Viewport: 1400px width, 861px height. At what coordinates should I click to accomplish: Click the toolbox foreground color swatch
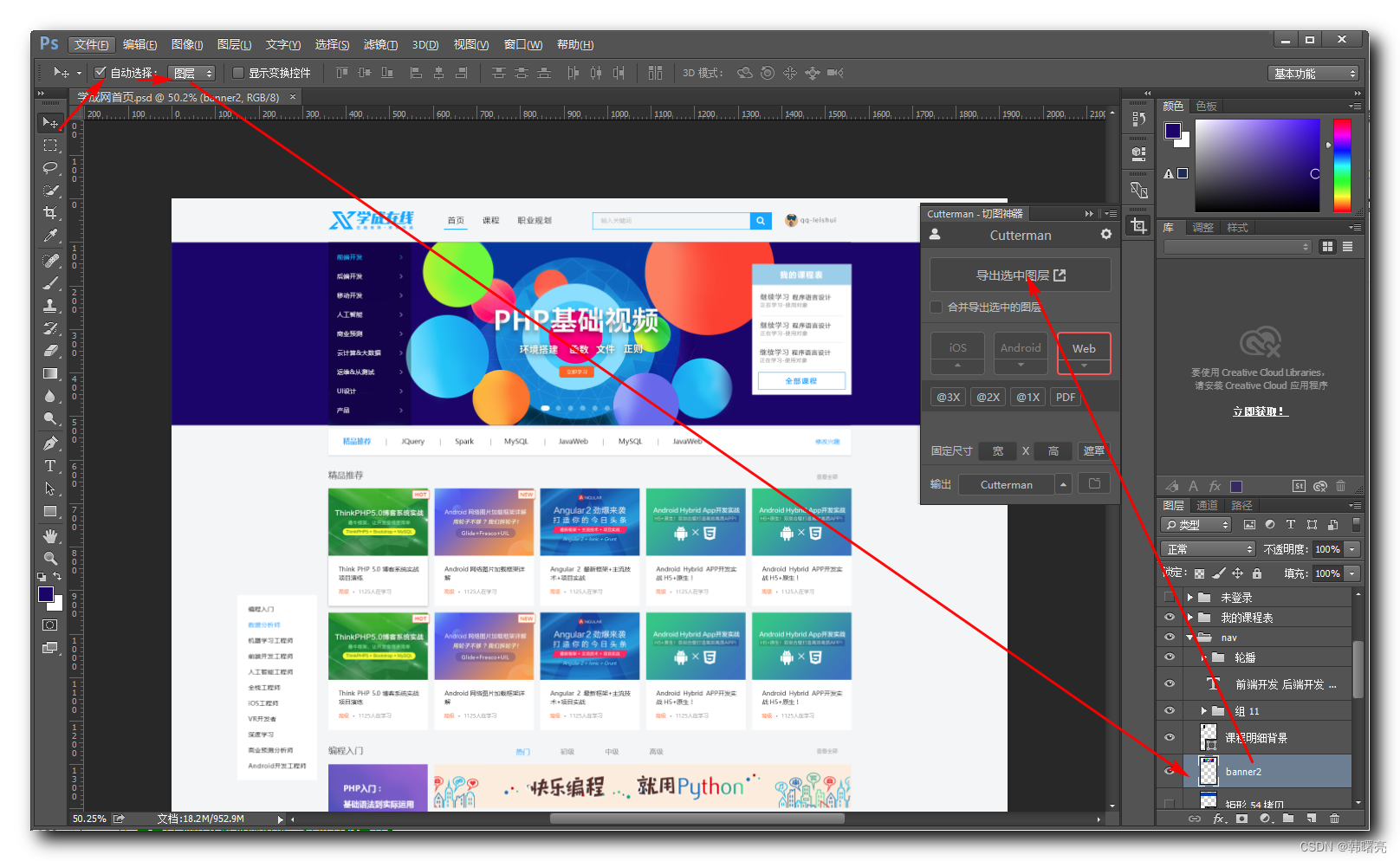pyautogui.click(x=46, y=594)
